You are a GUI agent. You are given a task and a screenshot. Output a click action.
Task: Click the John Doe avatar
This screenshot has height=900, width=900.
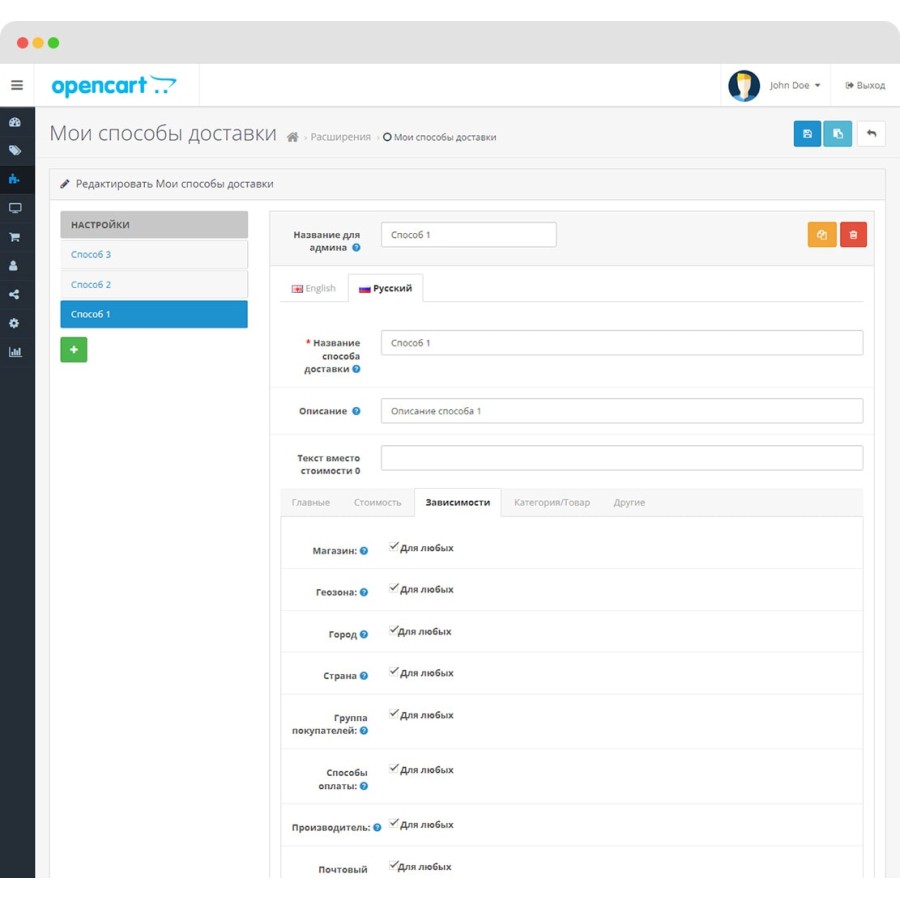tap(744, 86)
